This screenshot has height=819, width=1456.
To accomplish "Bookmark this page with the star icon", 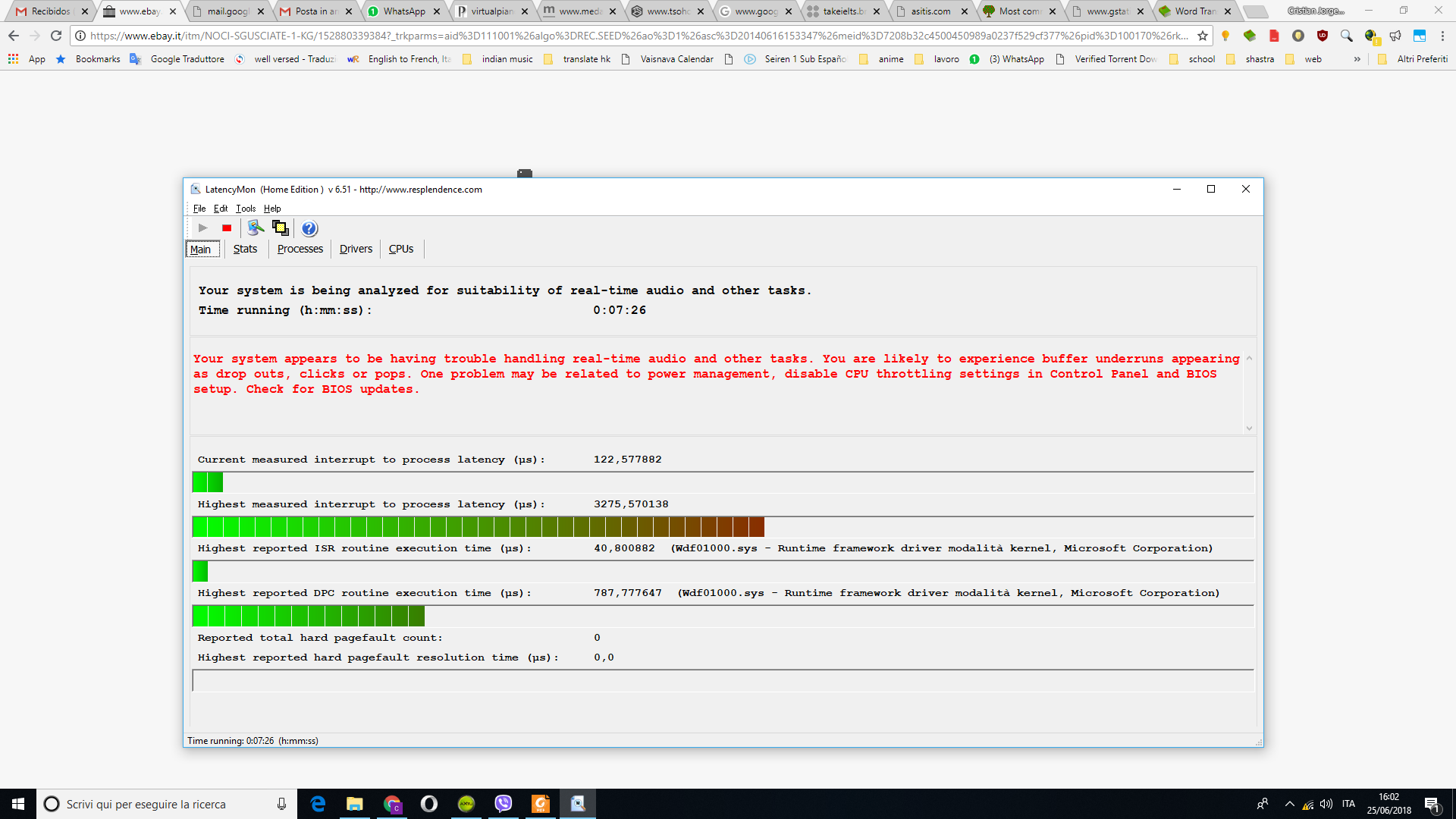I will (1203, 36).
